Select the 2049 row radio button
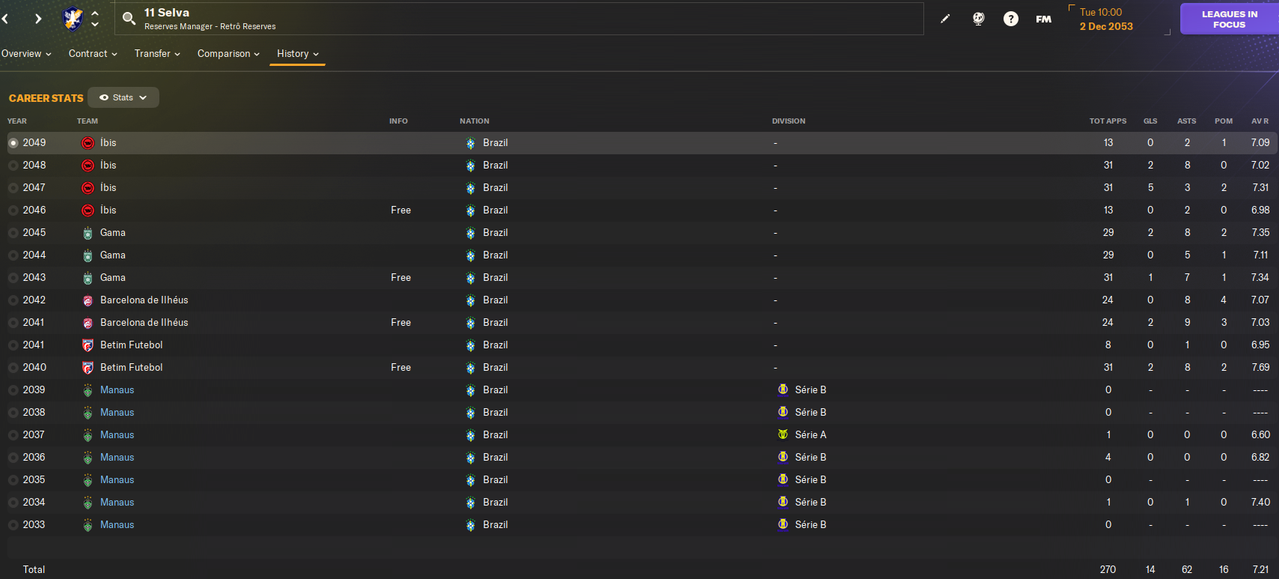 [x=13, y=143]
